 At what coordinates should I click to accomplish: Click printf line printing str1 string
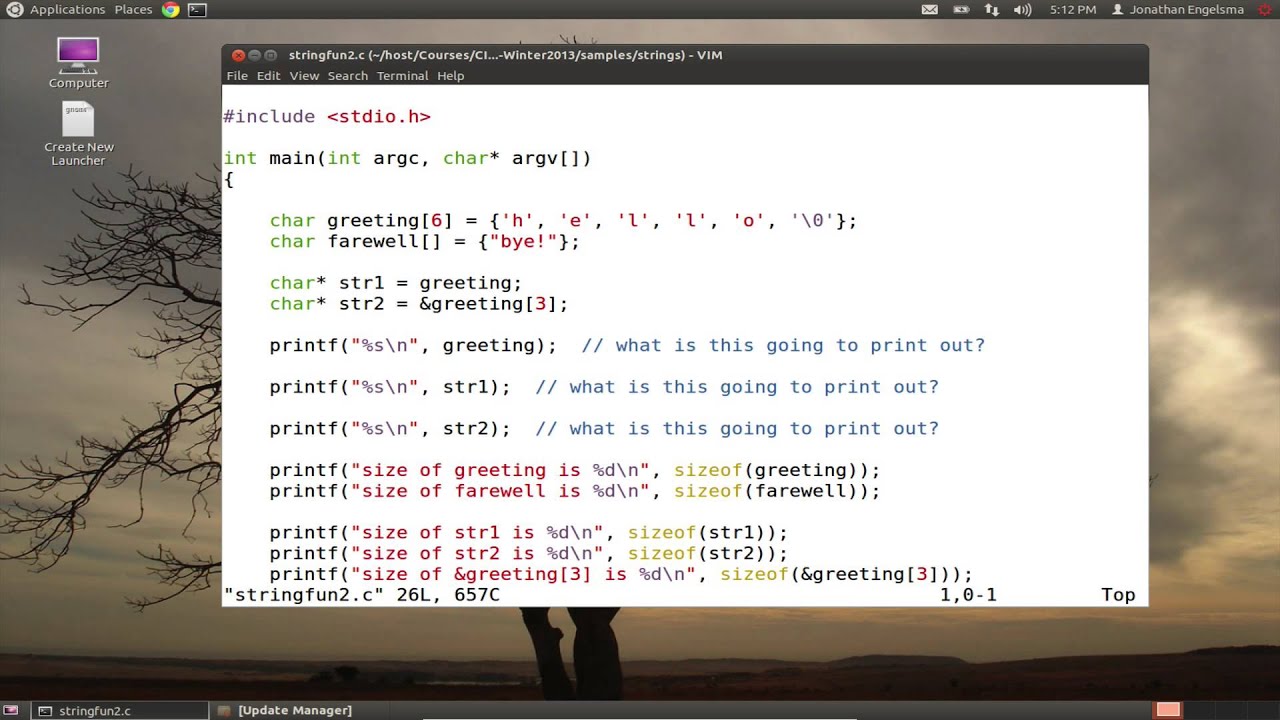click(604, 387)
